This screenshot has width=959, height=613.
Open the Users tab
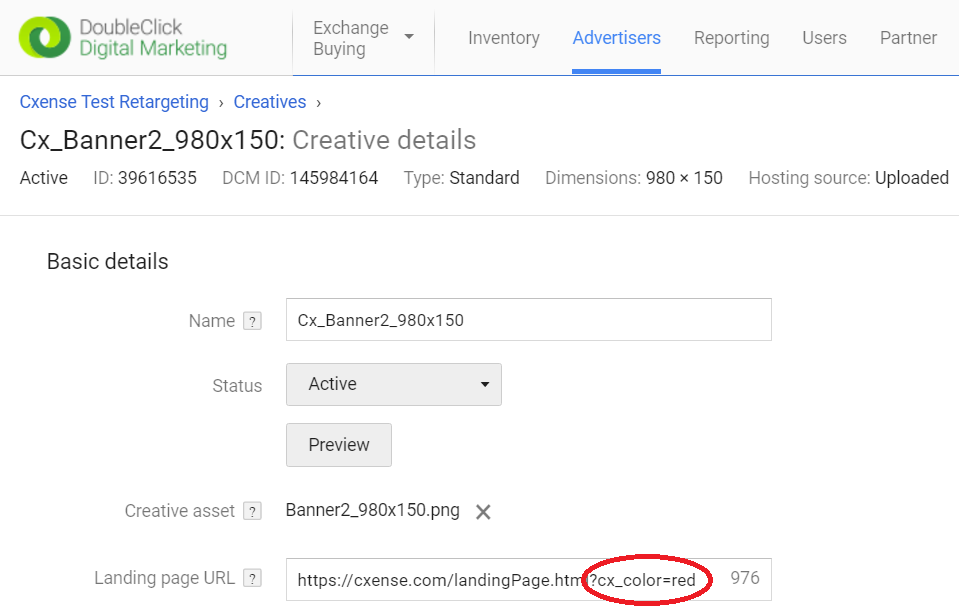[824, 38]
